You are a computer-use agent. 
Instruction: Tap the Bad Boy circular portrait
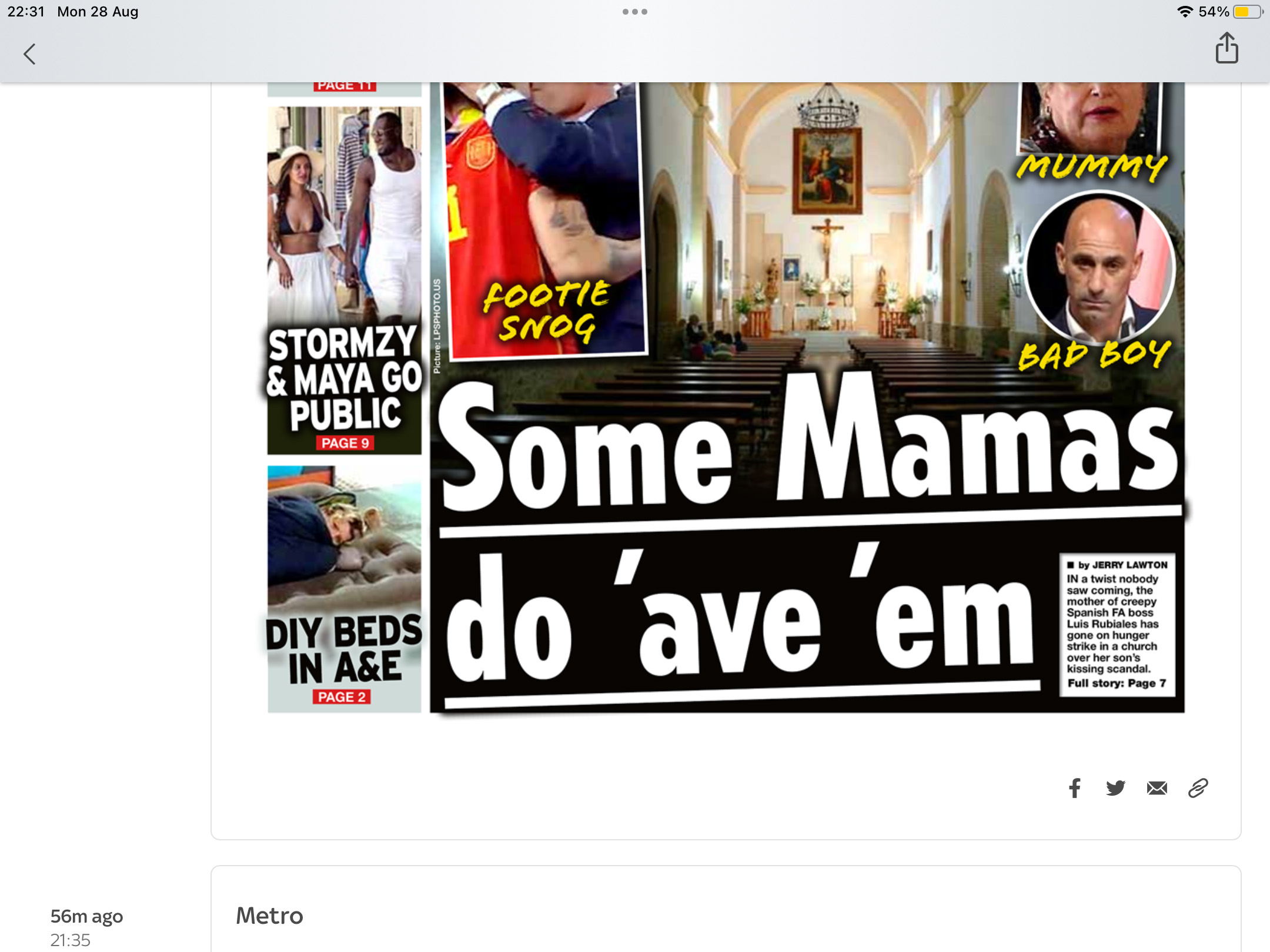[x=1099, y=268]
